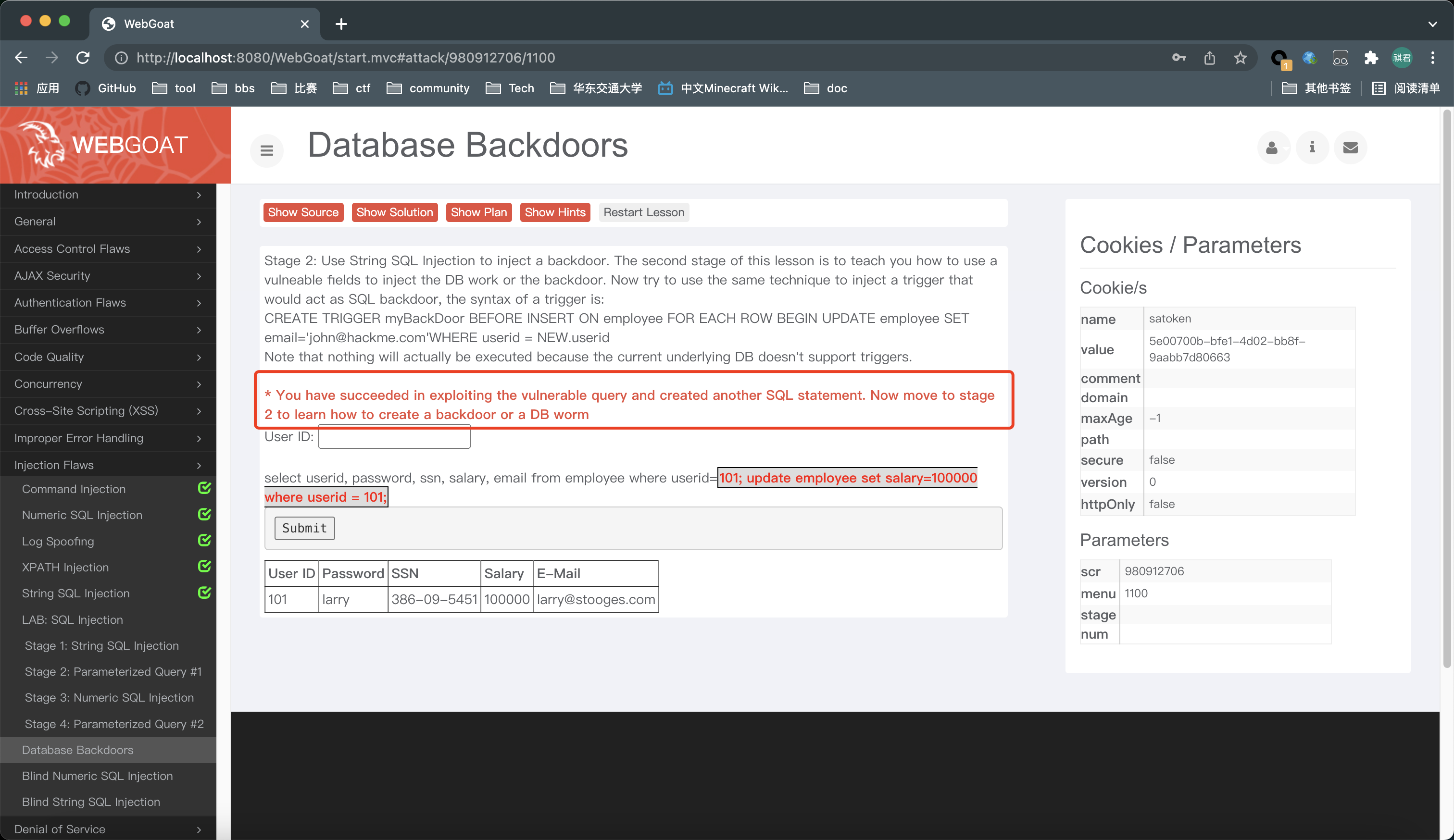Select the Blind Numeric SQL Injection item
This screenshot has width=1454, height=840.
point(98,775)
